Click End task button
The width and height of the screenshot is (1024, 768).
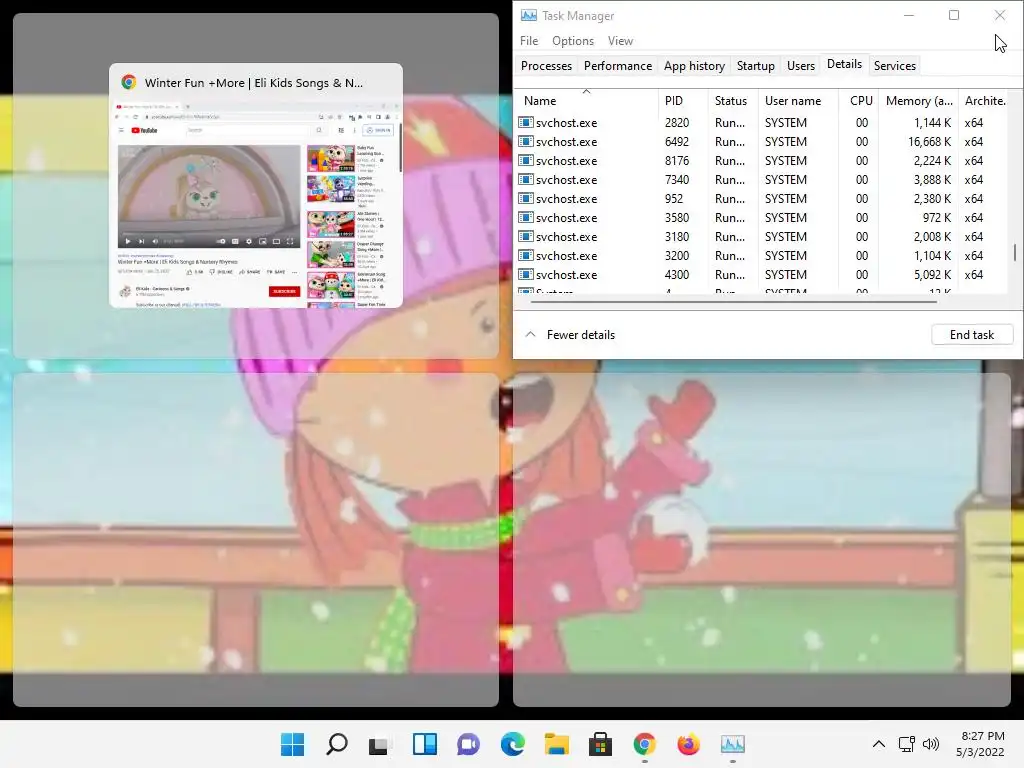click(972, 334)
